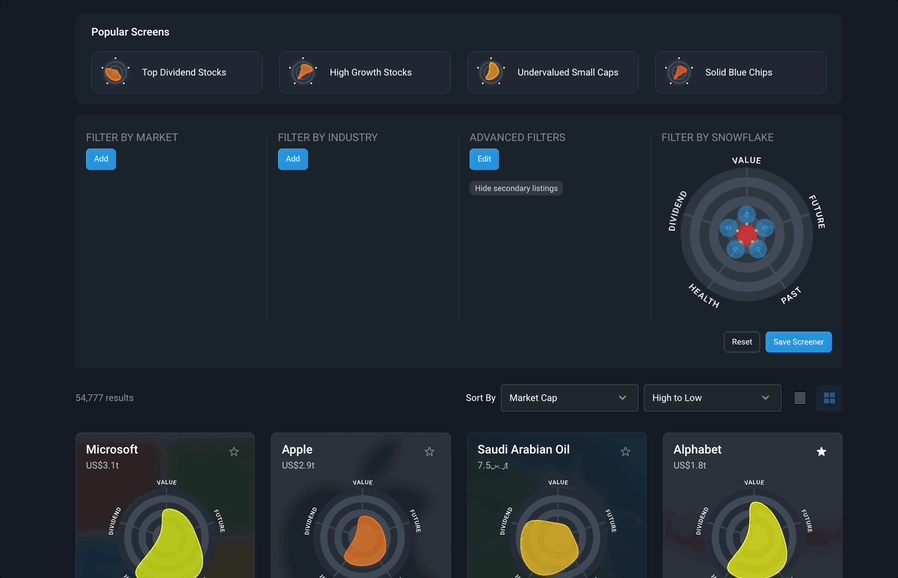898x578 pixels.
Task: Click the High Growth Stocks snowflake icon
Action: click(x=303, y=72)
